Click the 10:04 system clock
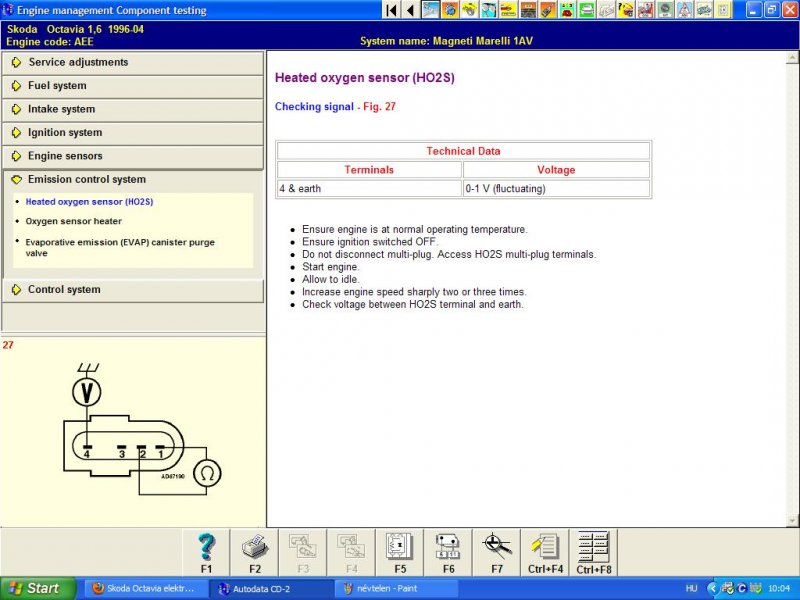This screenshot has width=800, height=600. pyautogui.click(x=779, y=588)
